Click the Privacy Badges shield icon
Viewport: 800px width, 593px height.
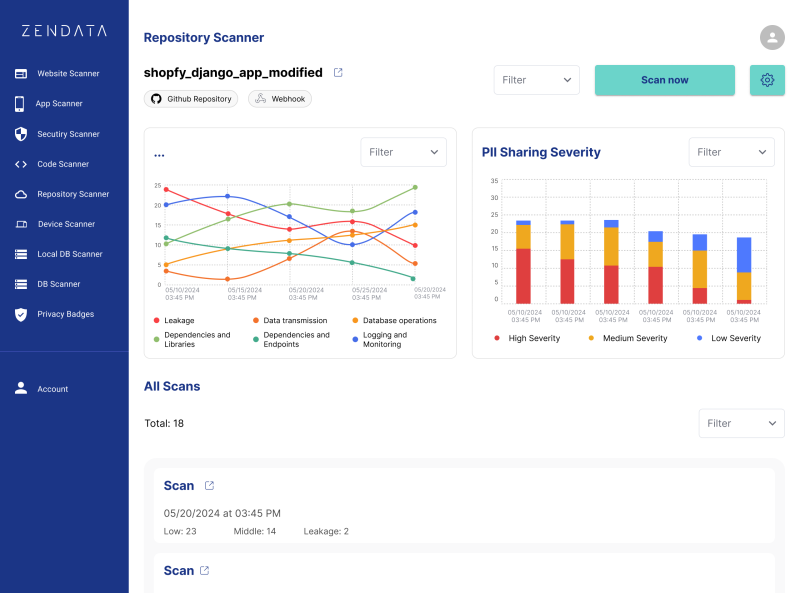click(21, 314)
